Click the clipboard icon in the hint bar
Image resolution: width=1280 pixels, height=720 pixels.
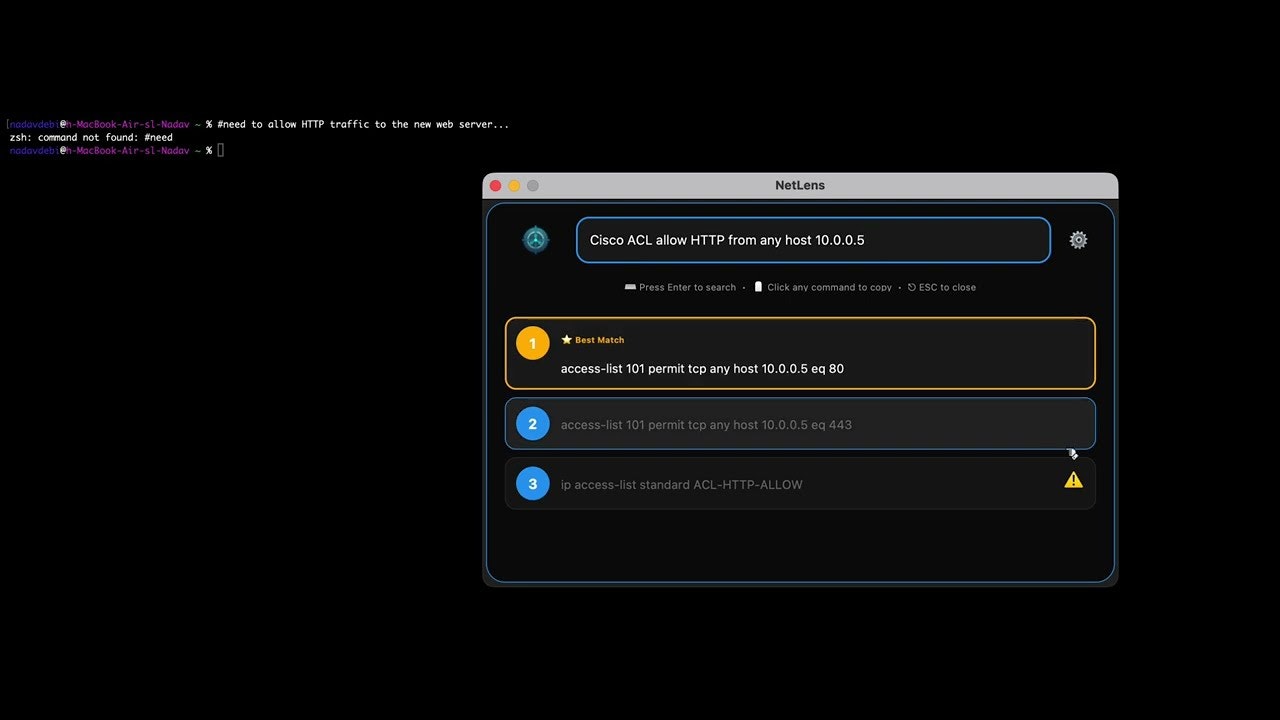pos(757,287)
